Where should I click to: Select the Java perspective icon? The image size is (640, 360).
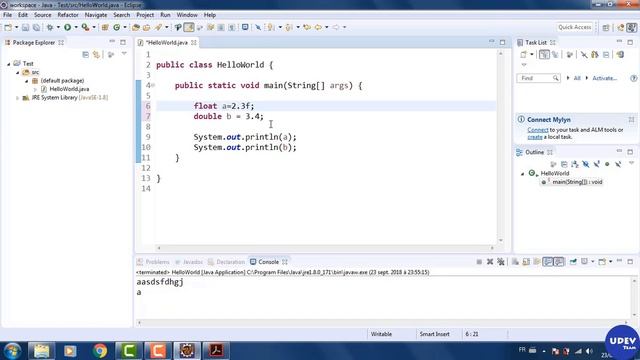click(x=631, y=27)
